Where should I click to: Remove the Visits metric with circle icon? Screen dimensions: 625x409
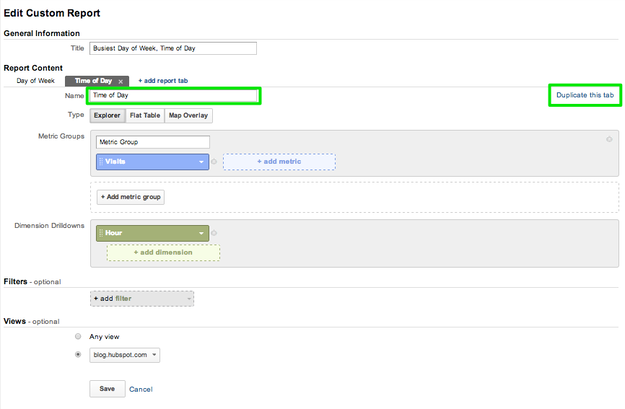coord(215,160)
